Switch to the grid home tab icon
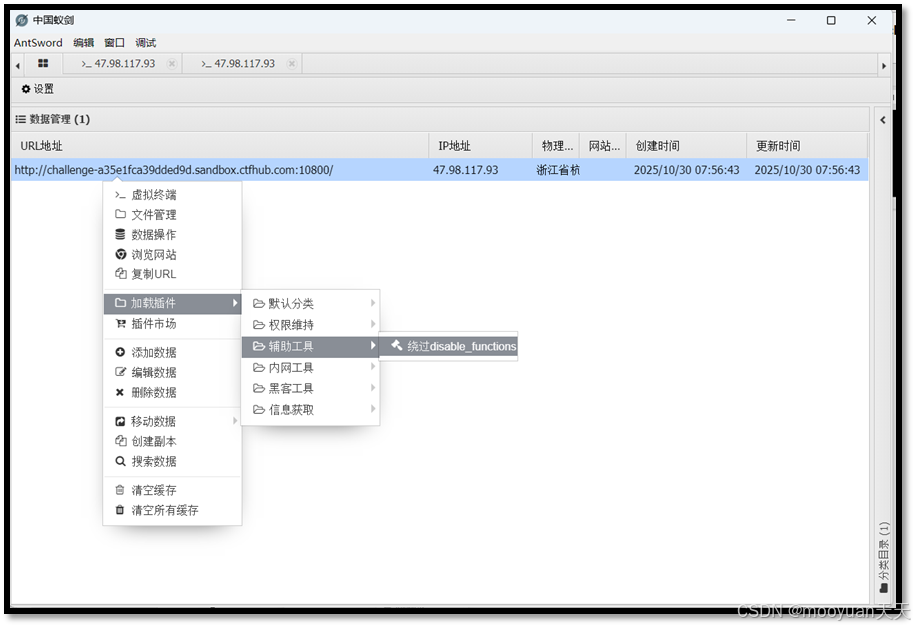The image size is (915, 627). click(x=43, y=63)
